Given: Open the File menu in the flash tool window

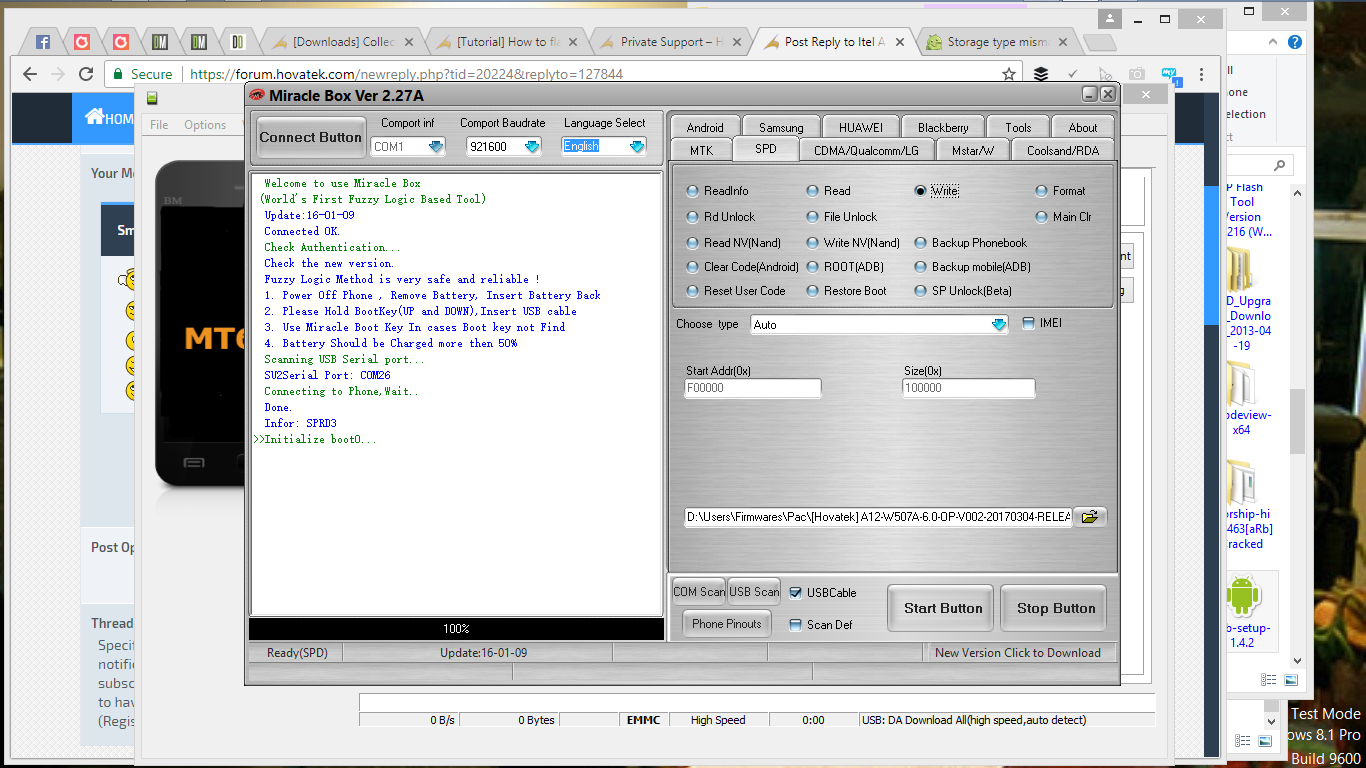Looking at the screenshot, I should [159, 125].
